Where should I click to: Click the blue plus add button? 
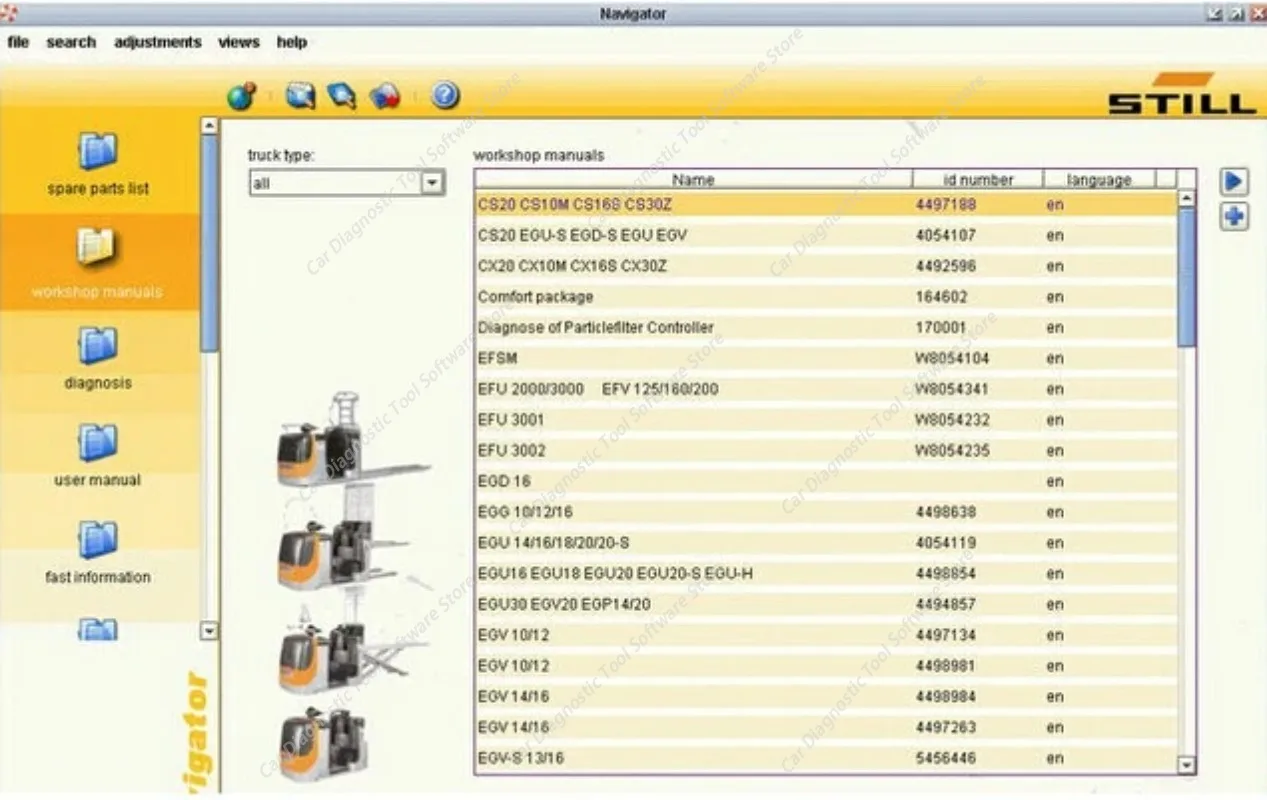coord(1234,216)
